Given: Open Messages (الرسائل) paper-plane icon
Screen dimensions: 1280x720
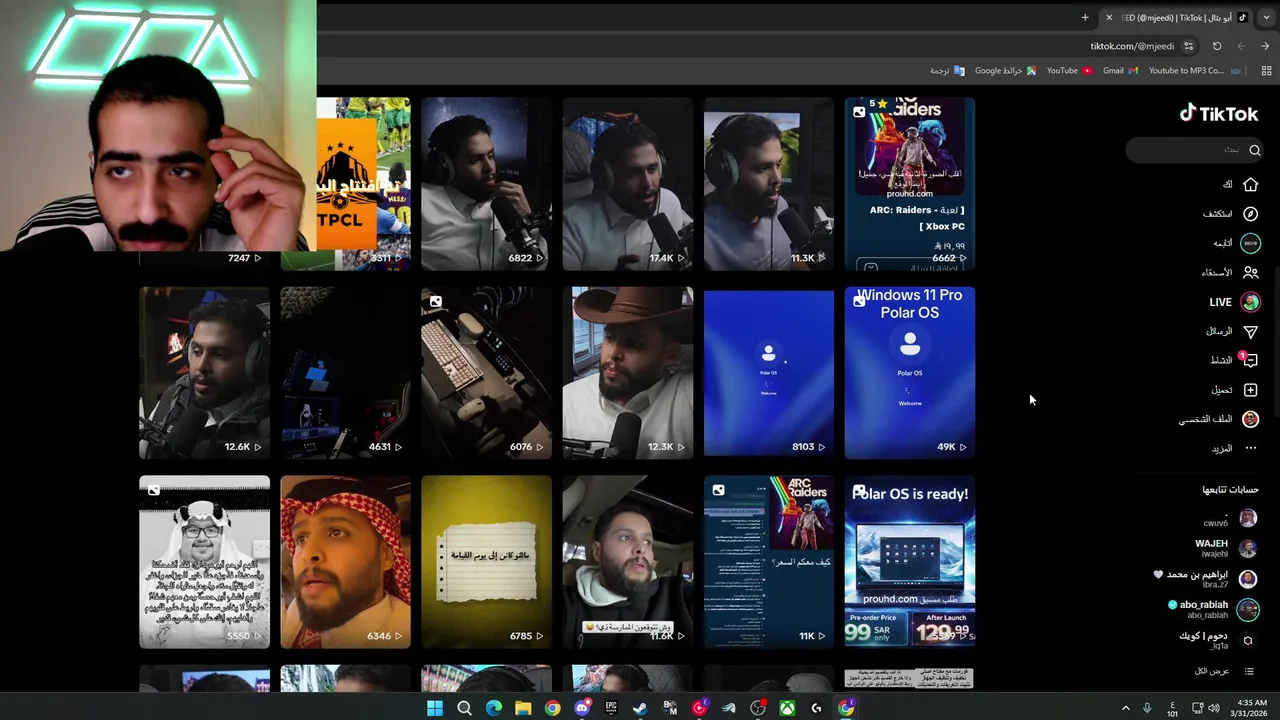Looking at the screenshot, I should (x=1250, y=331).
